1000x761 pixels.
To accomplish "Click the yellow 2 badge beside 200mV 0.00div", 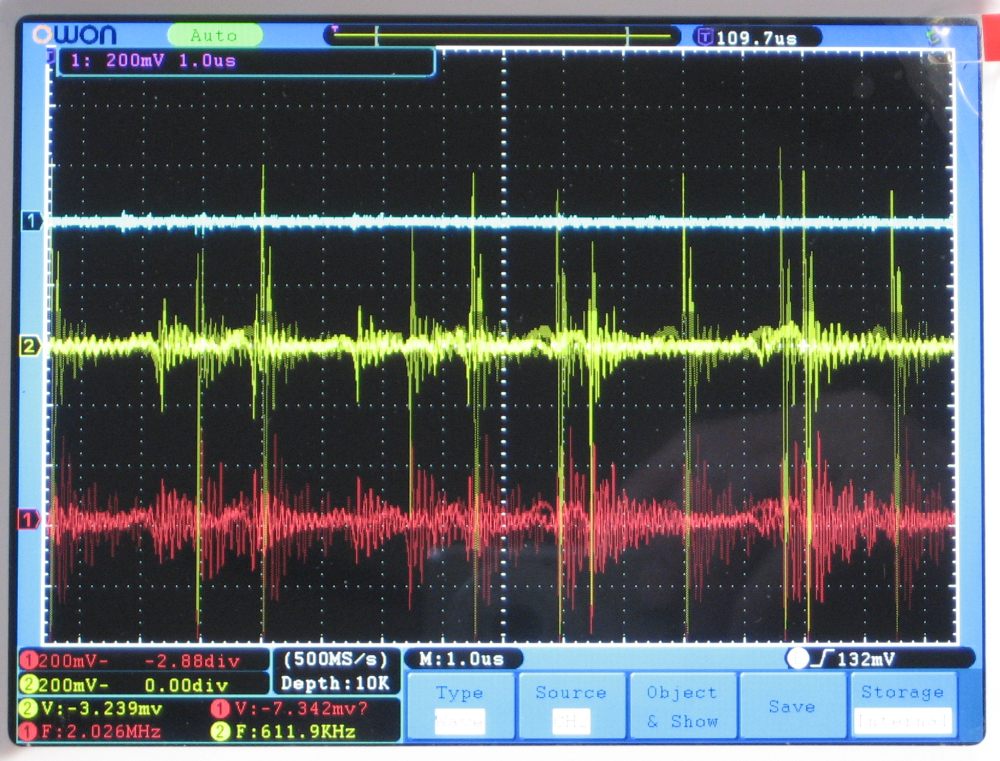I will pyautogui.click(x=29, y=685).
